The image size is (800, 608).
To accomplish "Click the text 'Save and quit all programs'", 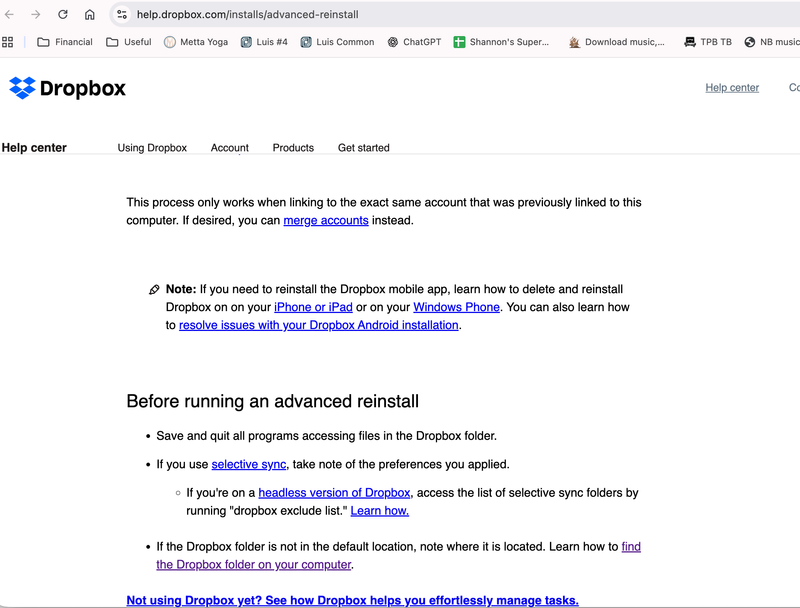I will pos(228,436).
